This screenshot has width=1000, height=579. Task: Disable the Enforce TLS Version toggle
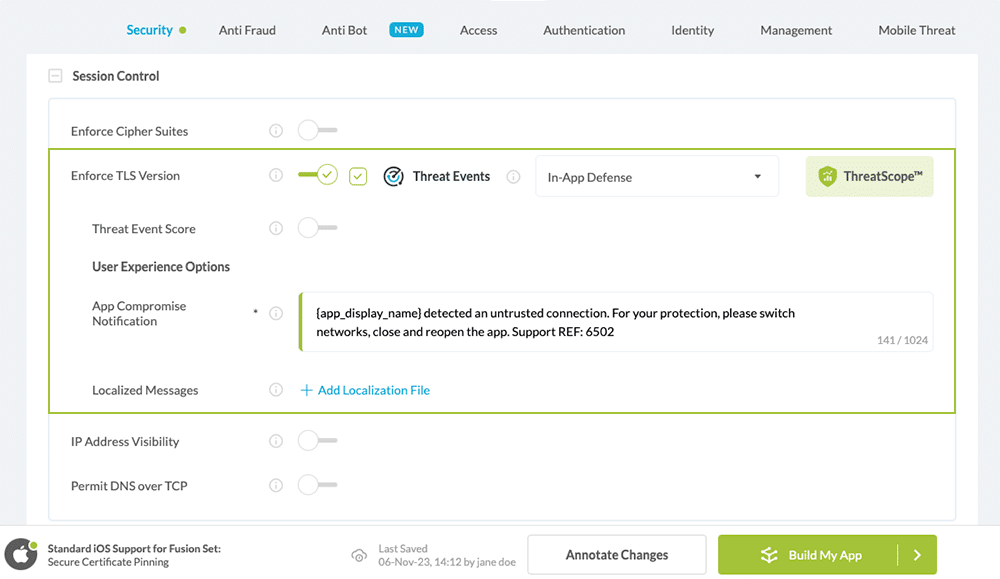(318, 175)
